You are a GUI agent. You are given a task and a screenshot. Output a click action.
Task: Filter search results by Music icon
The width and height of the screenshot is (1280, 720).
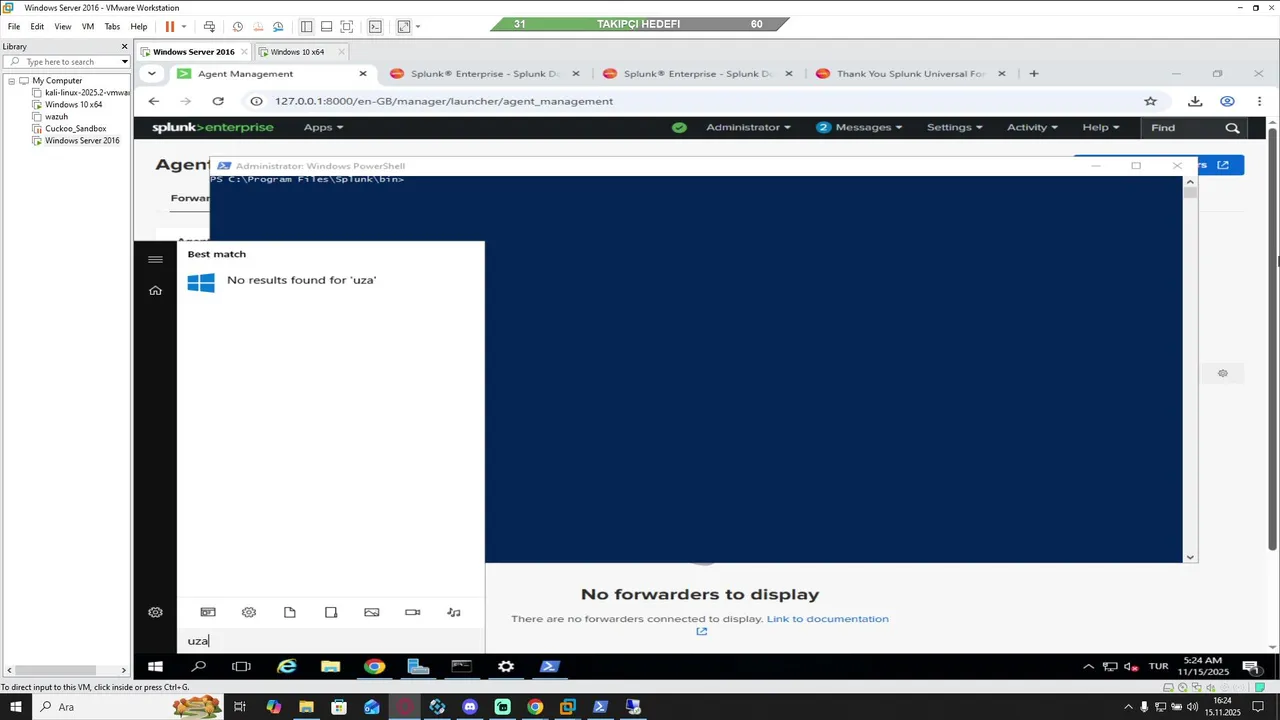454,612
